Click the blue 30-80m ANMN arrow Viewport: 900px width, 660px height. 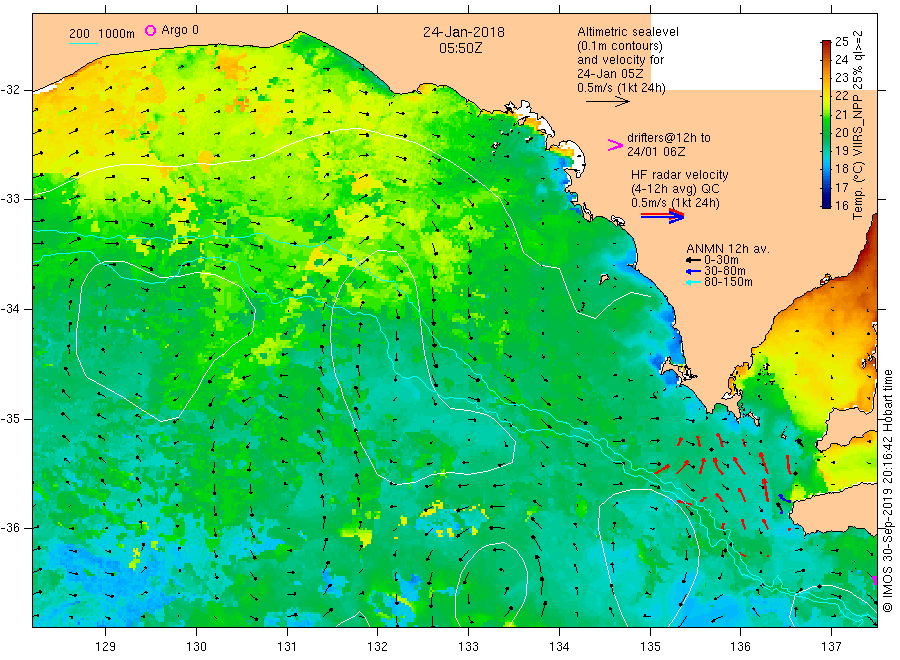tap(693, 271)
